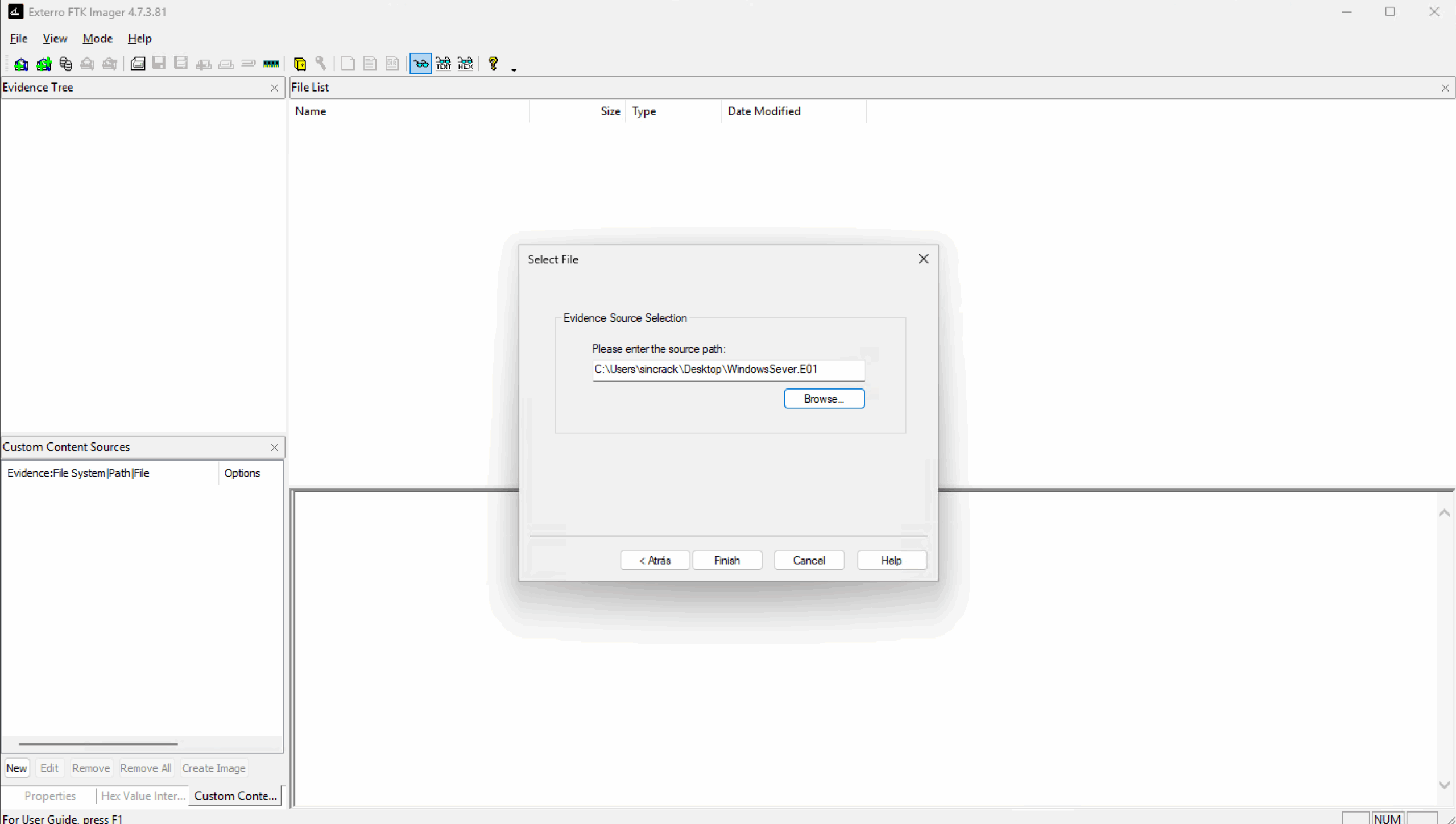This screenshot has width=1456, height=824.
Task: Toggle automatic preview mode glasses icon
Action: tap(421, 63)
